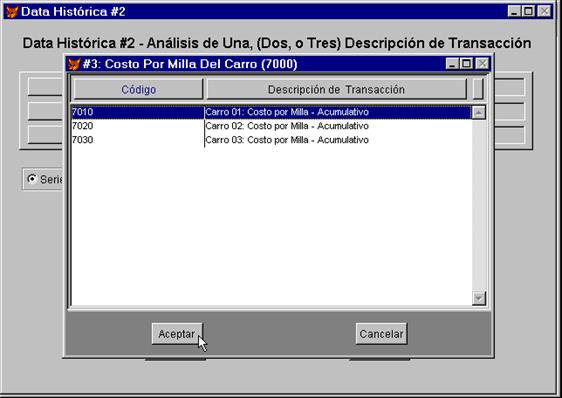Minimize the Costo Por Milla Del Carro dialog
The width and height of the screenshot is (562, 398).
point(452,64)
